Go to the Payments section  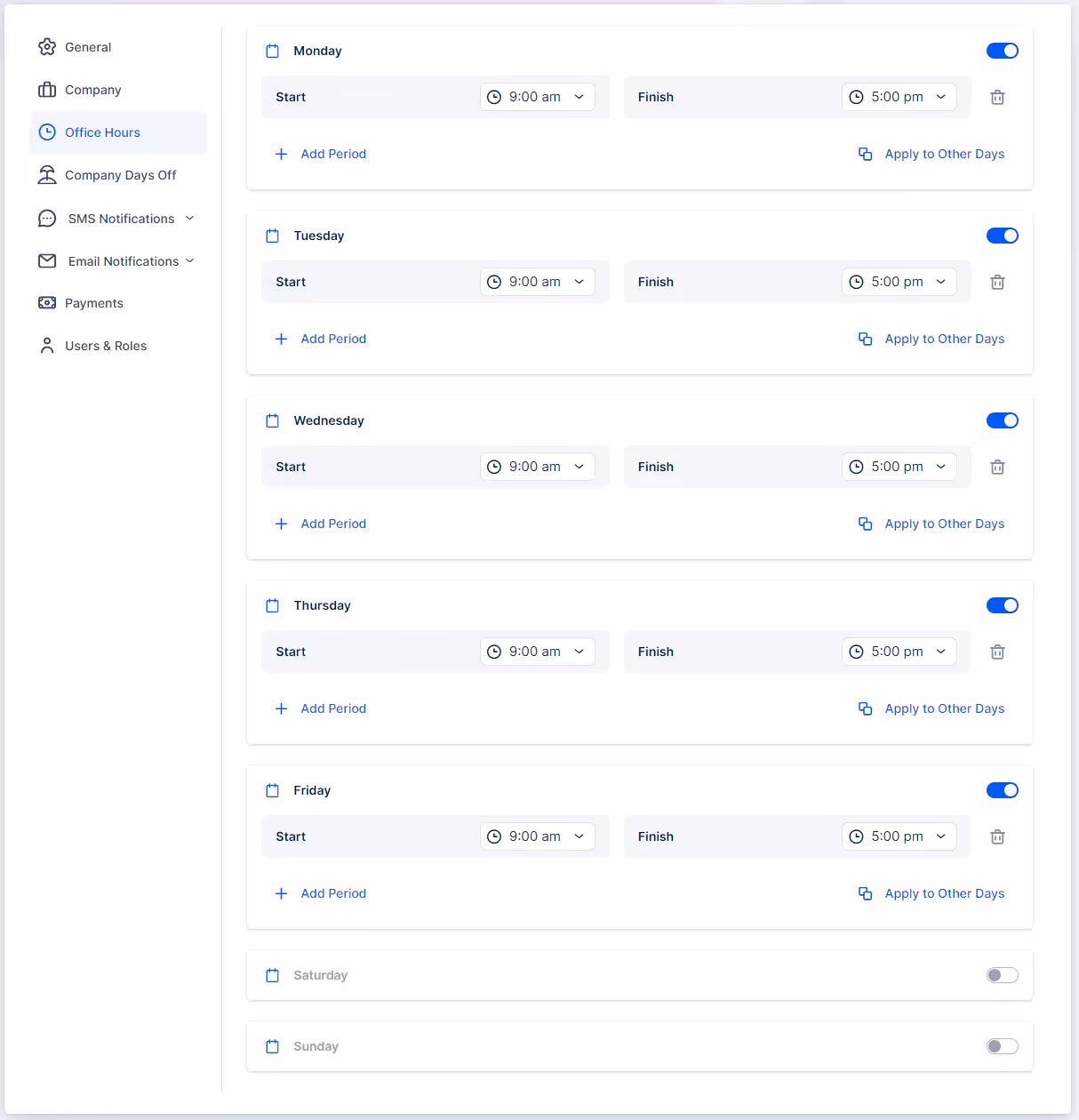[x=118, y=303]
